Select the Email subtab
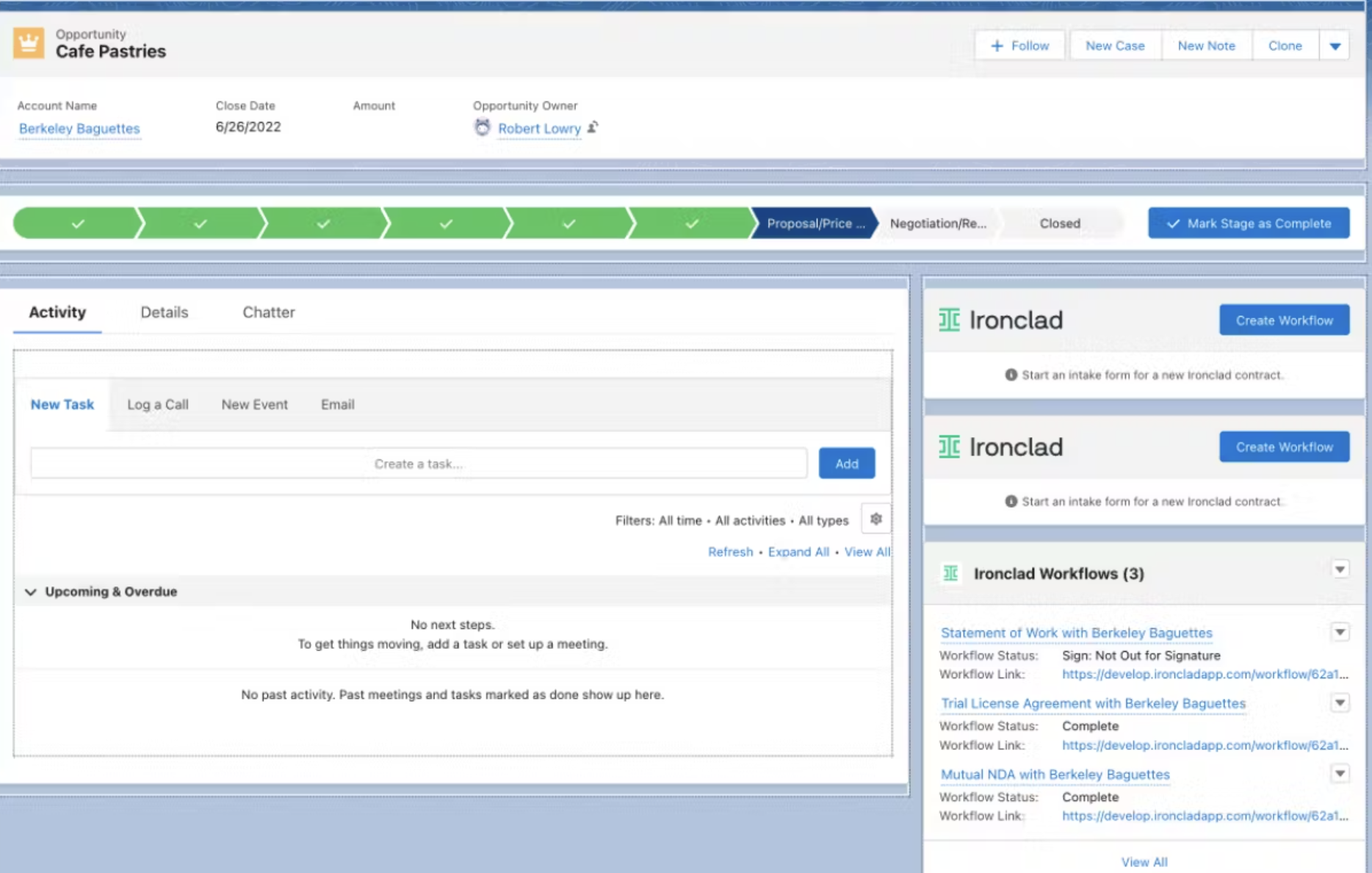Image resolution: width=1372 pixels, height=873 pixels. (337, 404)
